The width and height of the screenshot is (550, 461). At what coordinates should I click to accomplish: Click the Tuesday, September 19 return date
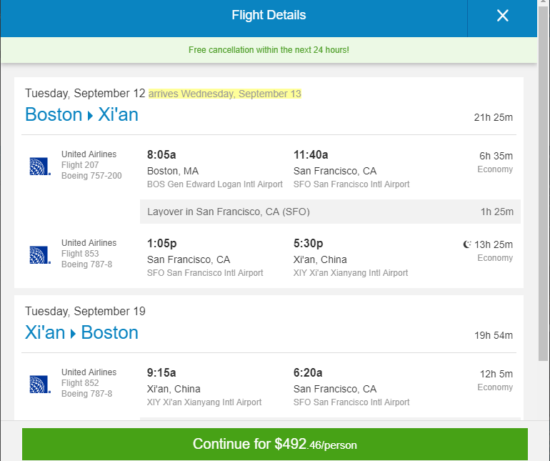pos(85,311)
